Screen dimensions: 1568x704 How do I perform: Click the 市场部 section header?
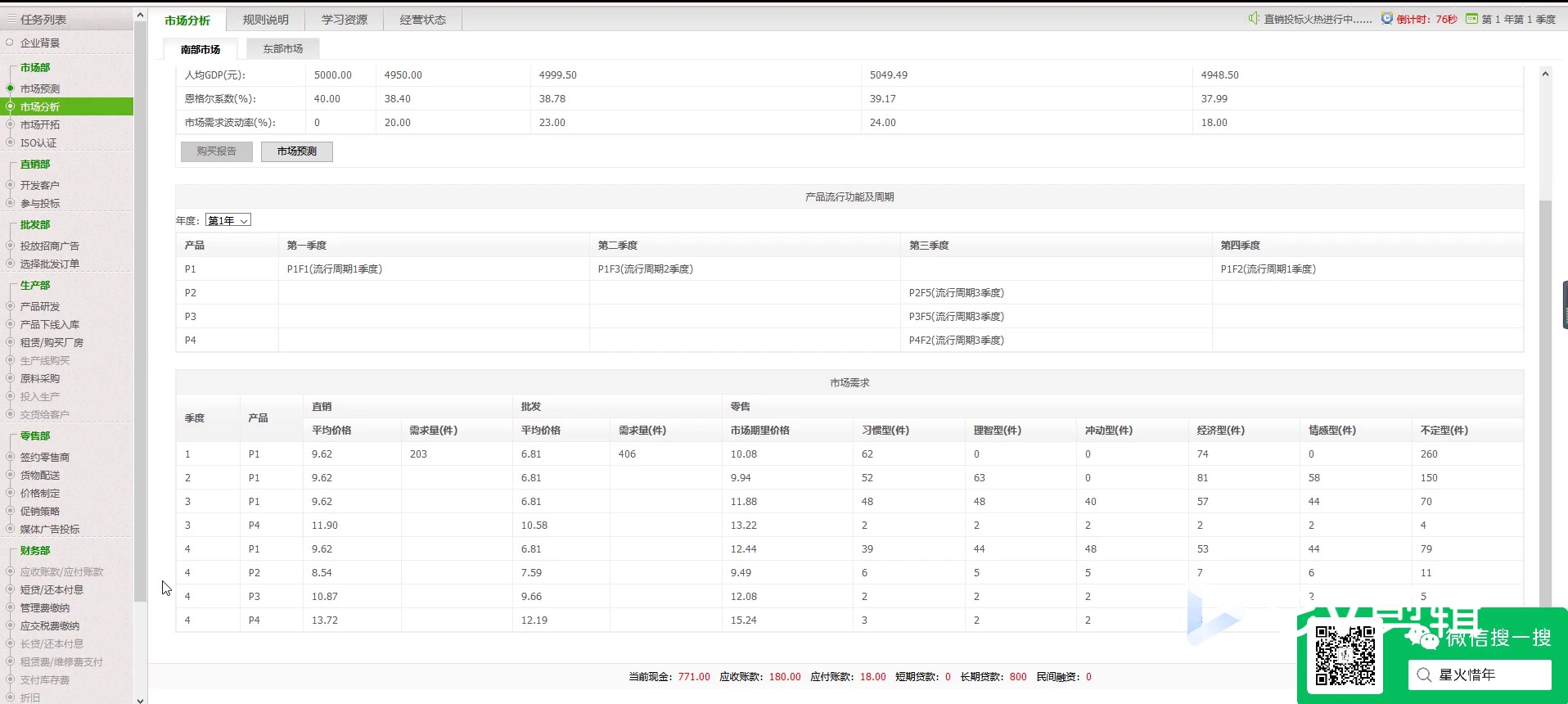click(35, 67)
